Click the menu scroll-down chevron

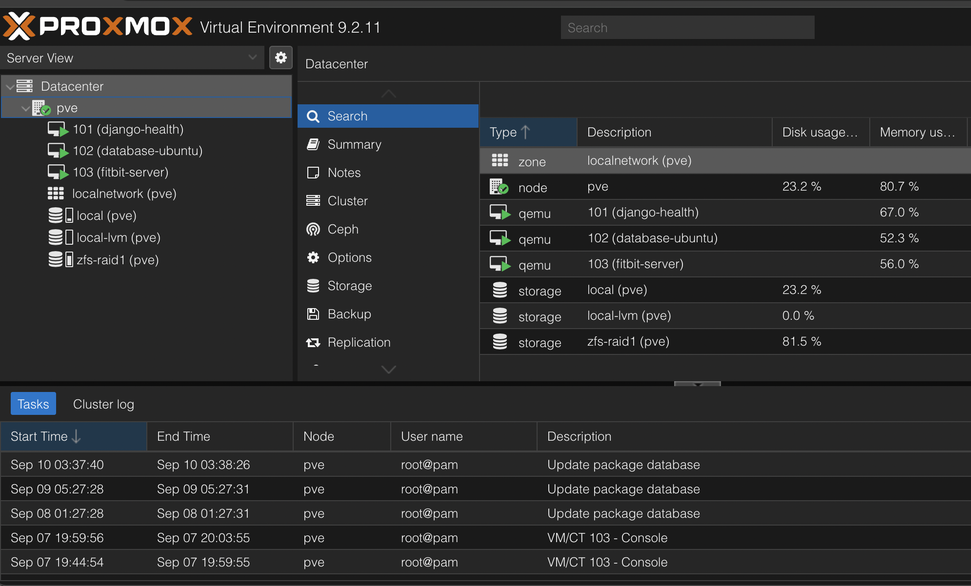(x=388, y=370)
